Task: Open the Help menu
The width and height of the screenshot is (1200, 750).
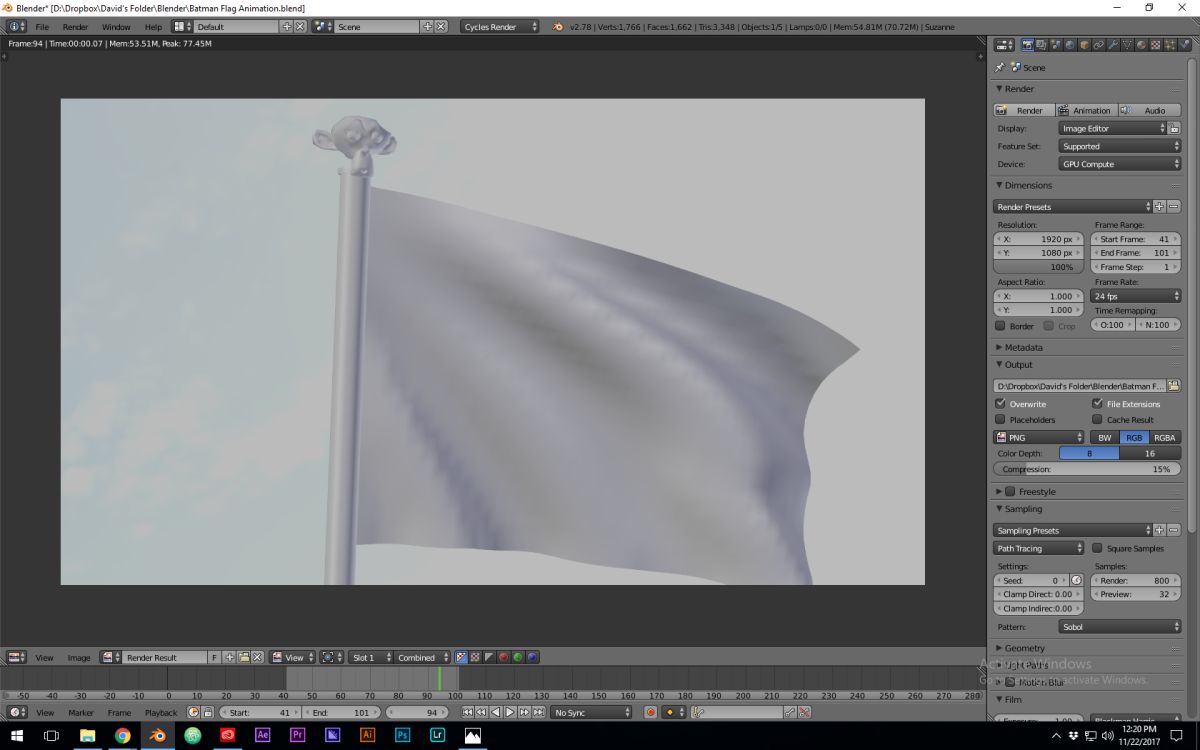Action: click(153, 27)
